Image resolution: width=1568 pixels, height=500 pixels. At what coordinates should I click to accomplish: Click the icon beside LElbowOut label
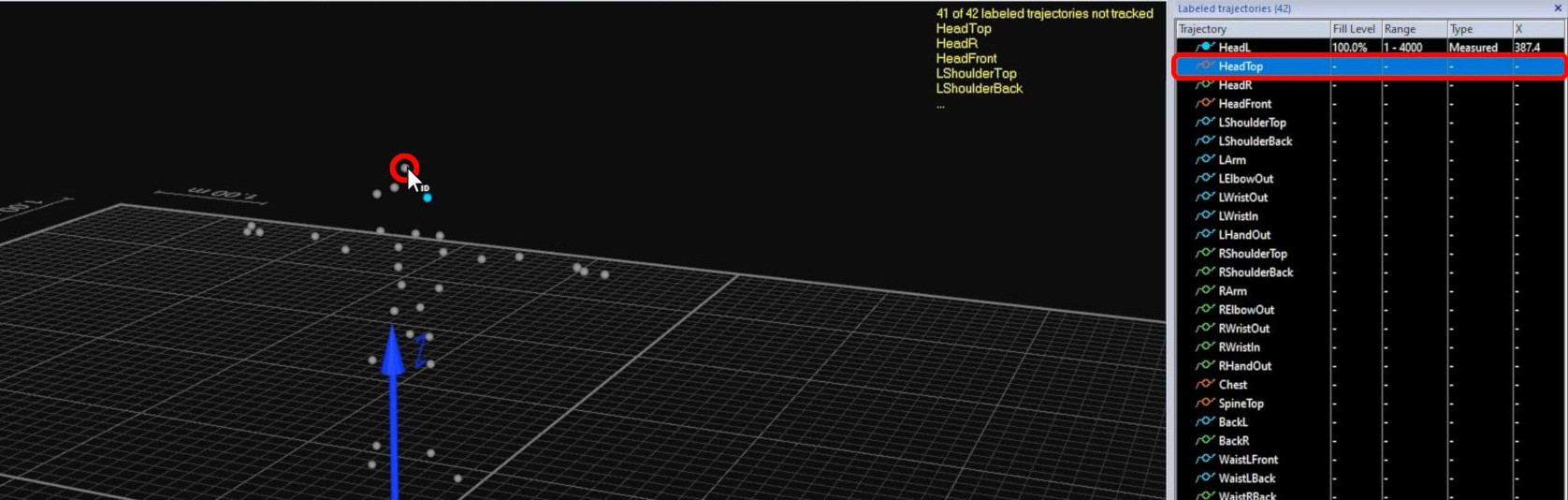1205,178
